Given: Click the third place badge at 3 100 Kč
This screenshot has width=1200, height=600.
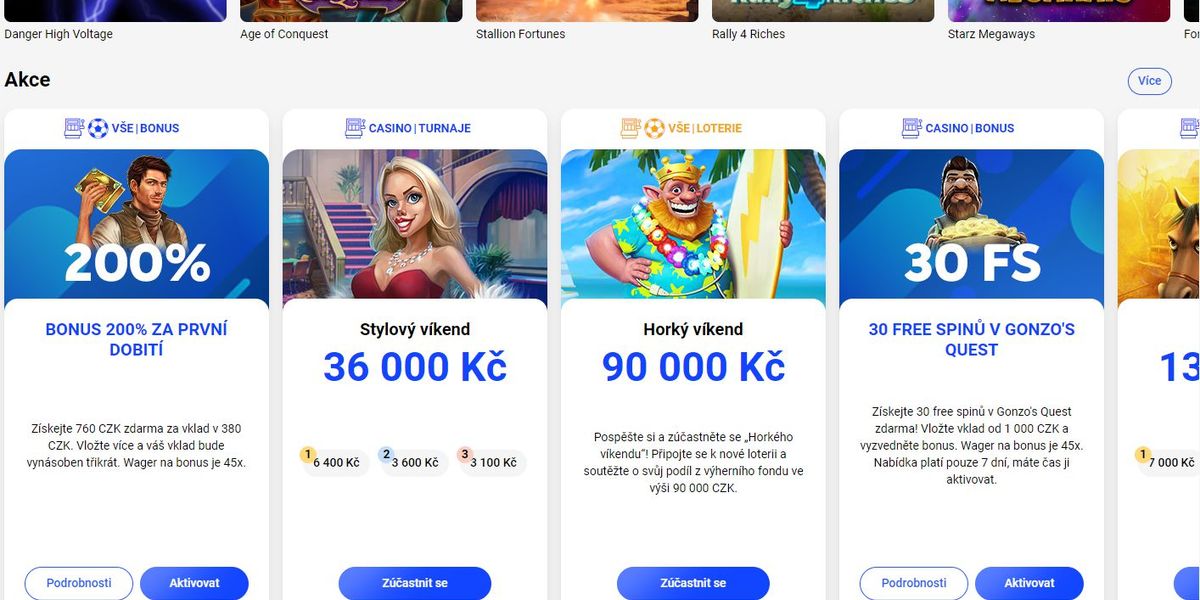Looking at the screenshot, I should (464, 455).
